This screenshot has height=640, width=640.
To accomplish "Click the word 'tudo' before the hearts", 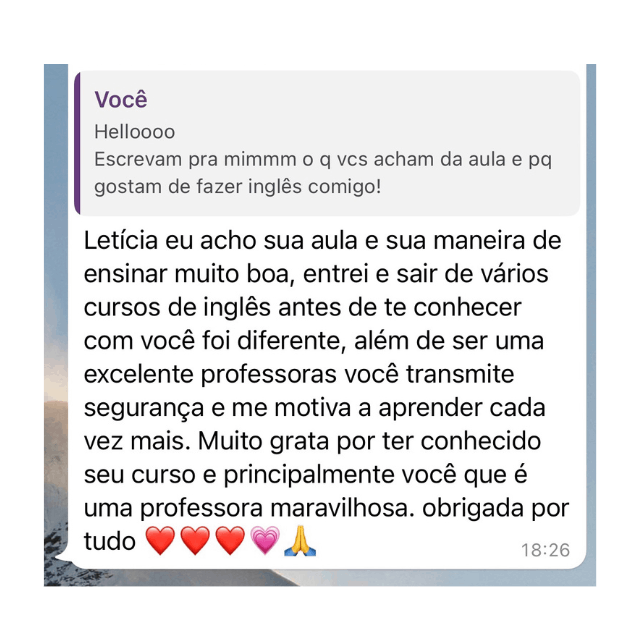I will coord(109,542).
